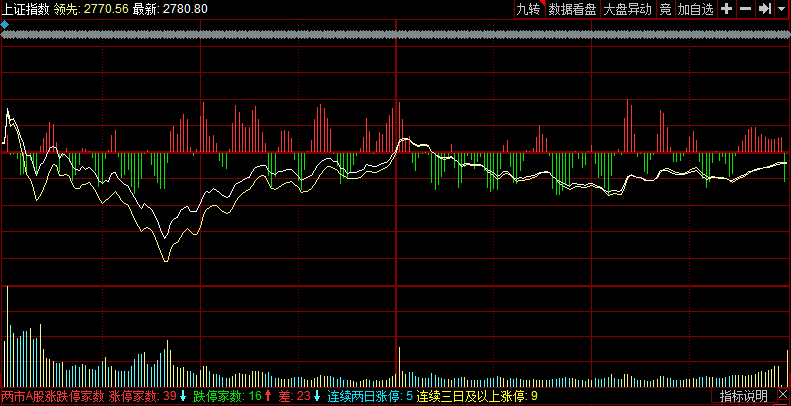Open the 九转 indicator tab
Screen dimensions: 791x406
527,9
